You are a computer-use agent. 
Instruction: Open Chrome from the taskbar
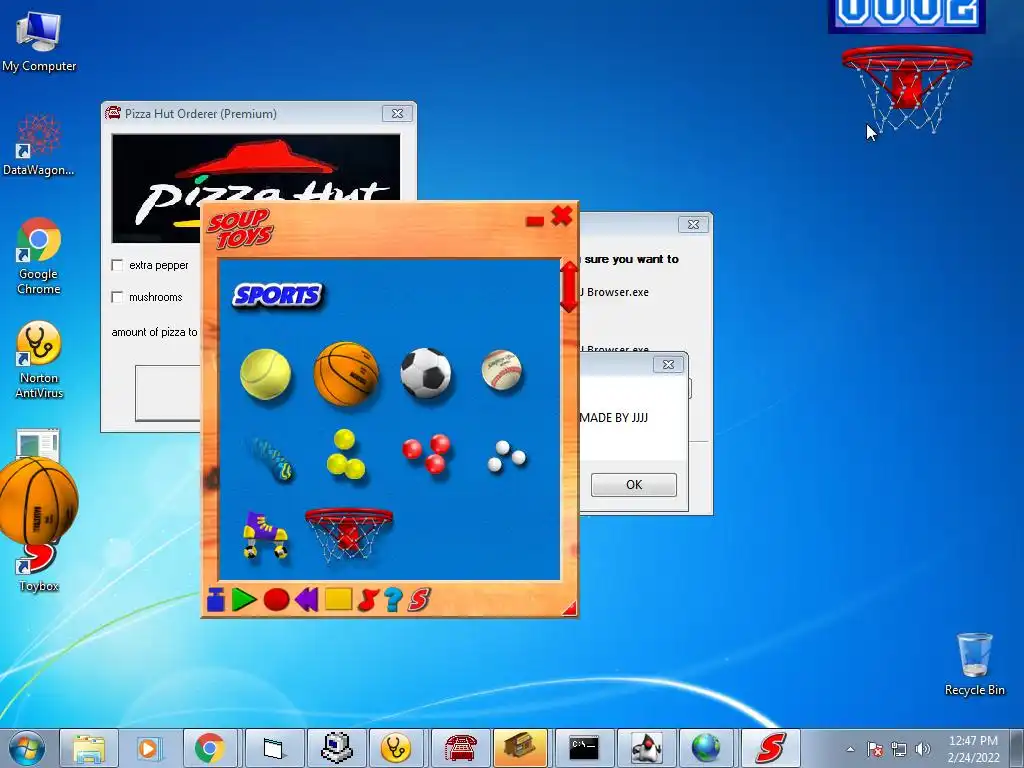210,748
